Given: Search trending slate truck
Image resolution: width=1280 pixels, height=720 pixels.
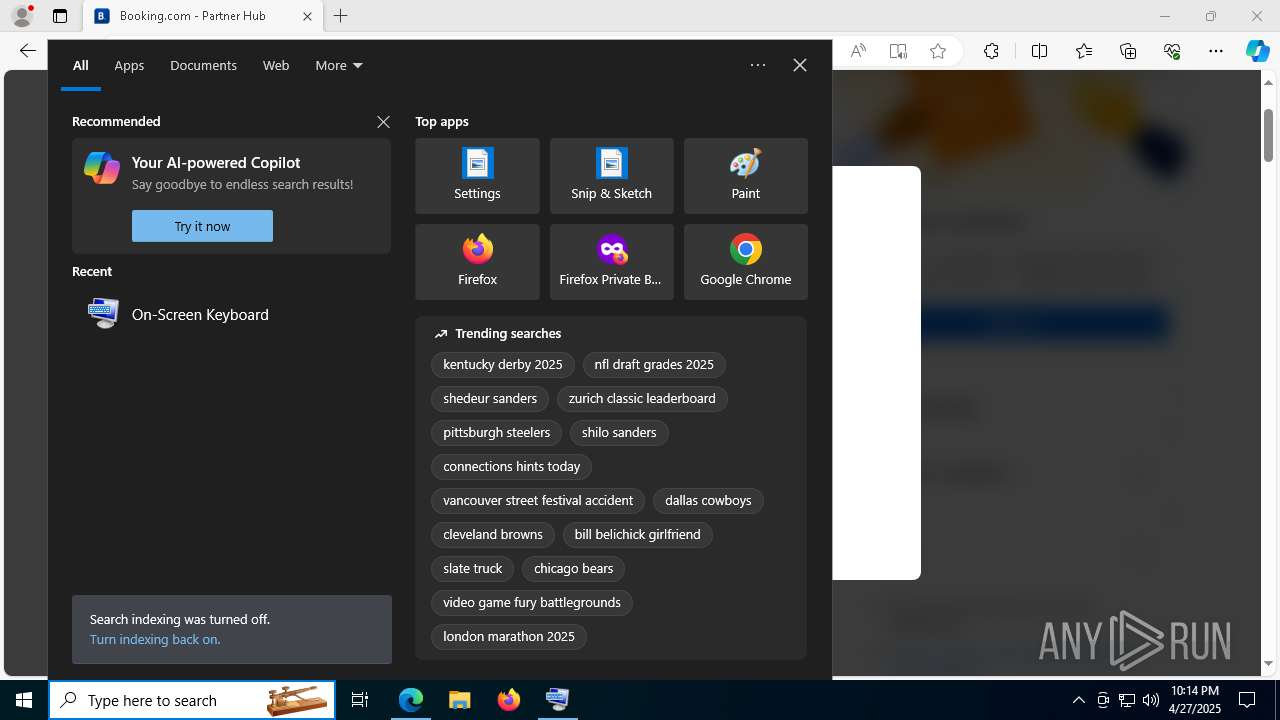Looking at the screenshot, I should (x=473, y=569).
